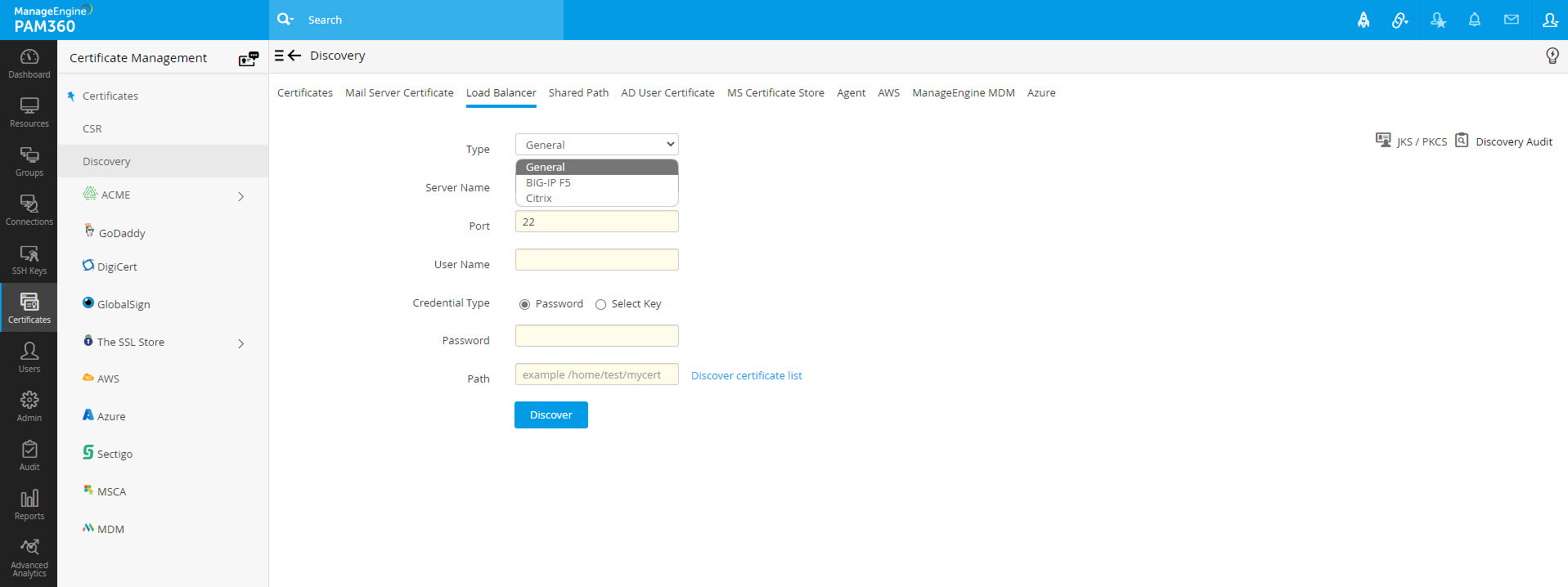1568x587 pixels.
Task: Toggle the hamburger menu beside Discovery
Action: (279, 56)
